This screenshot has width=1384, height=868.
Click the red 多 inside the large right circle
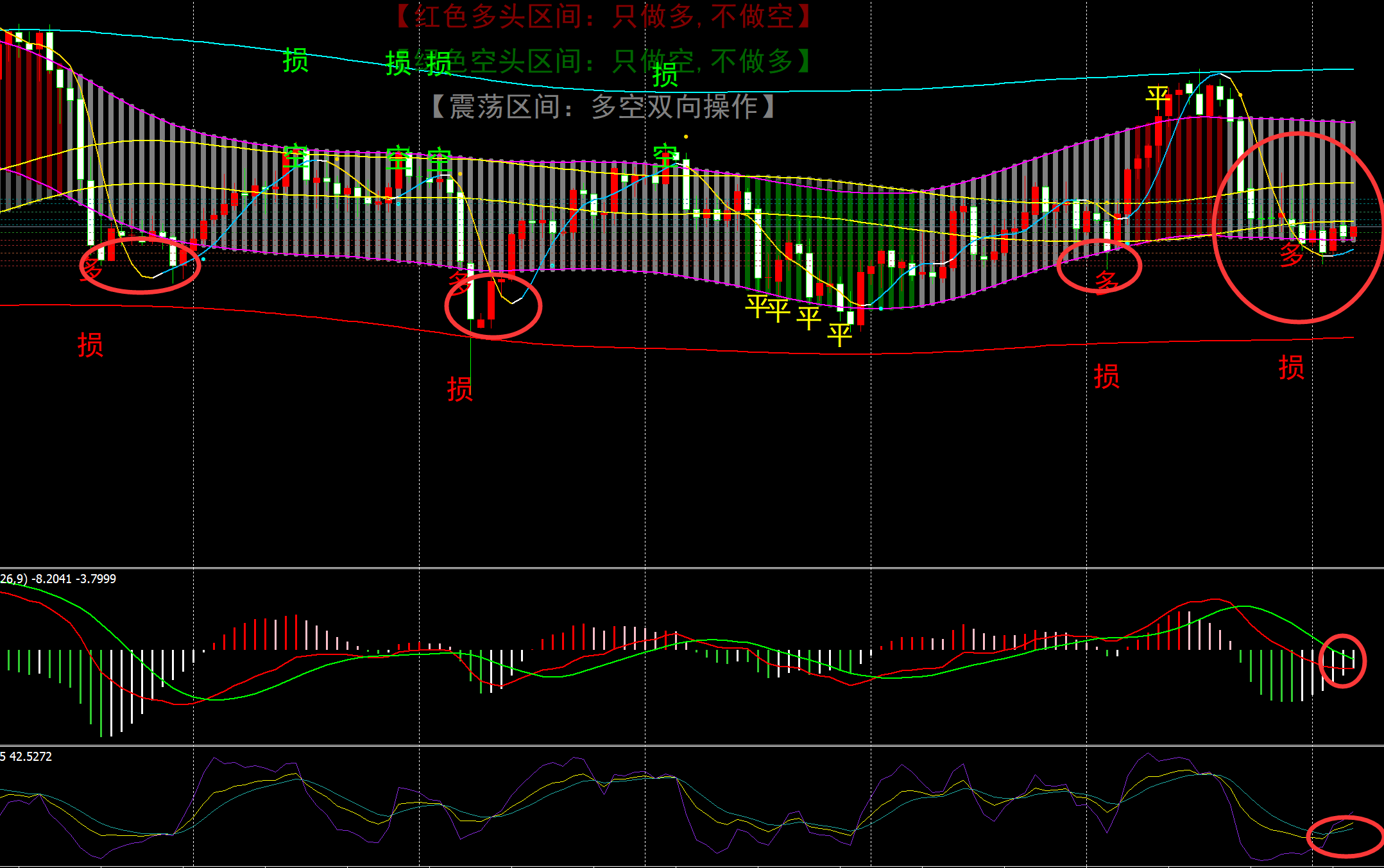(x=1291, y=254)
